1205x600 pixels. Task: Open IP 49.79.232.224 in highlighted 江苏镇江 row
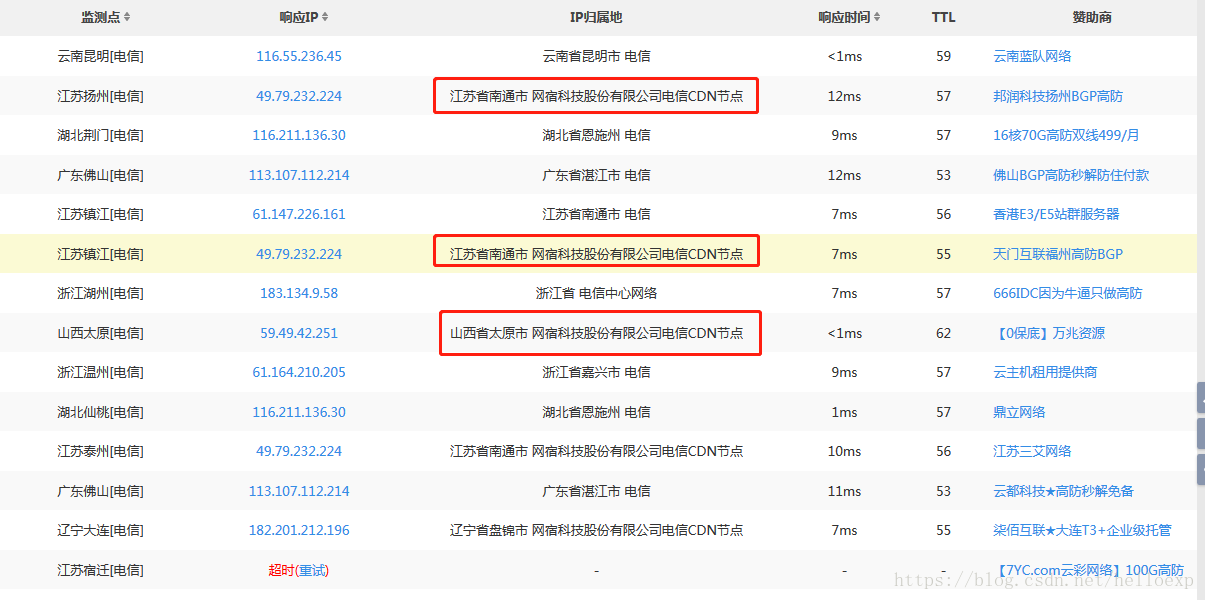(x=299, y=254)
